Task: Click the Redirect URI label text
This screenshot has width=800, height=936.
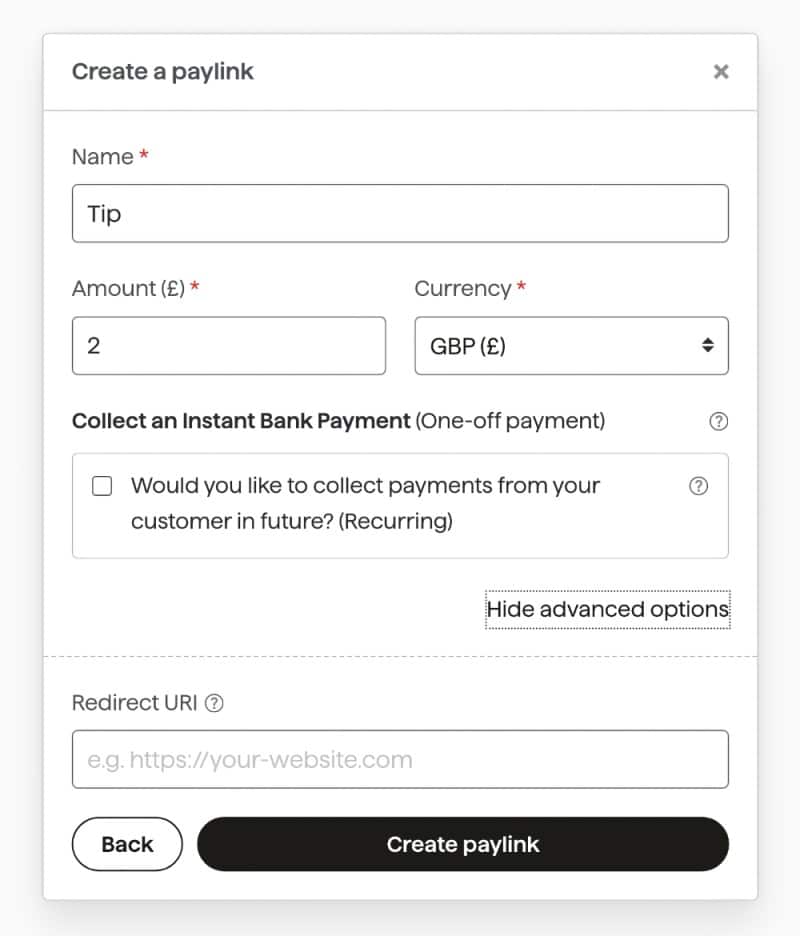Action: tap(134, 702)
